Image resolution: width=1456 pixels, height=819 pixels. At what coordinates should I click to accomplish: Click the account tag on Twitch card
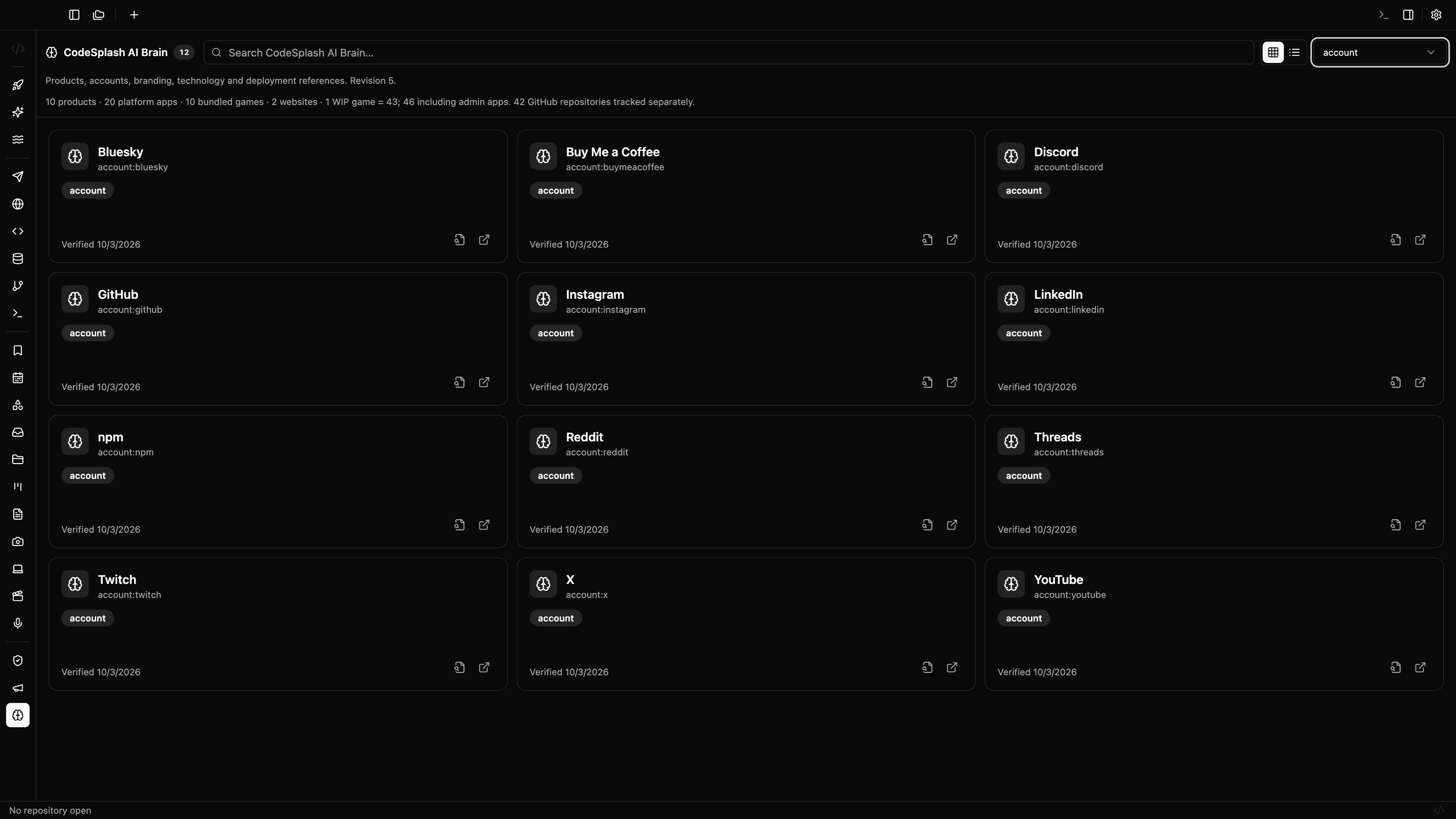[x=88, y=618]
